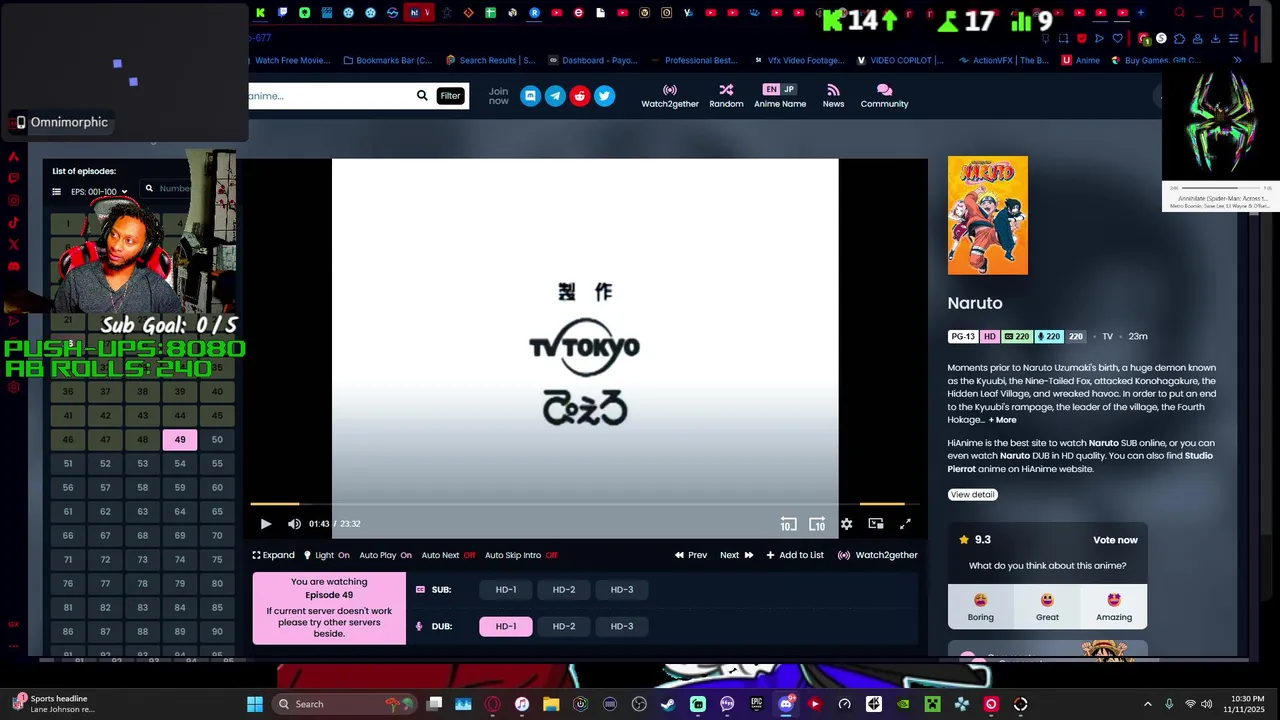This screenshot has height=720, width=1280.
Task: Open File Explorer from taskbar
Action: [x=551, y=704]
